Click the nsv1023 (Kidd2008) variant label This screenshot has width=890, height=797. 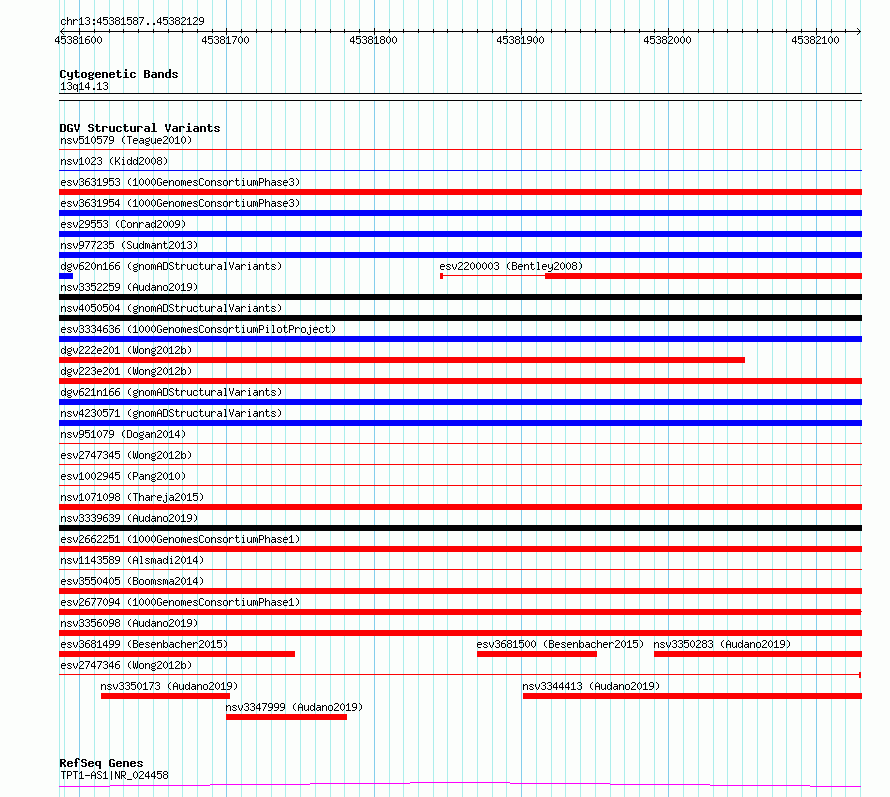[x=114, y=161]
